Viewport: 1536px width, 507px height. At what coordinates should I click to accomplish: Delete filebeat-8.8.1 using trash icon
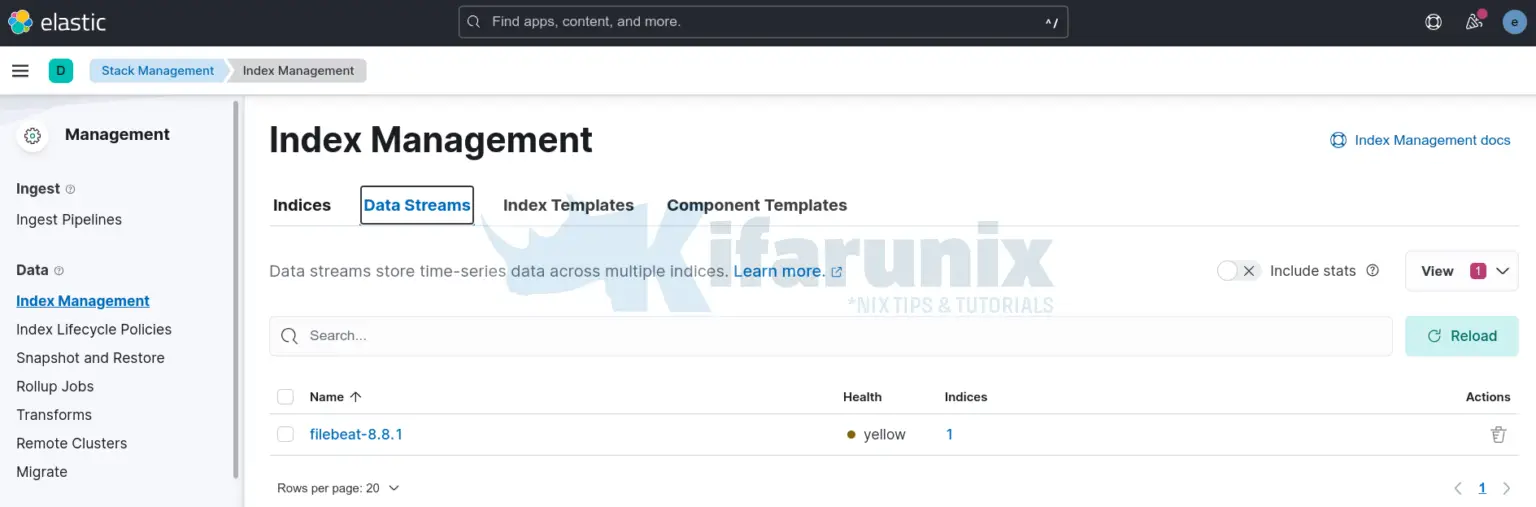click(x=1497, y=434)
